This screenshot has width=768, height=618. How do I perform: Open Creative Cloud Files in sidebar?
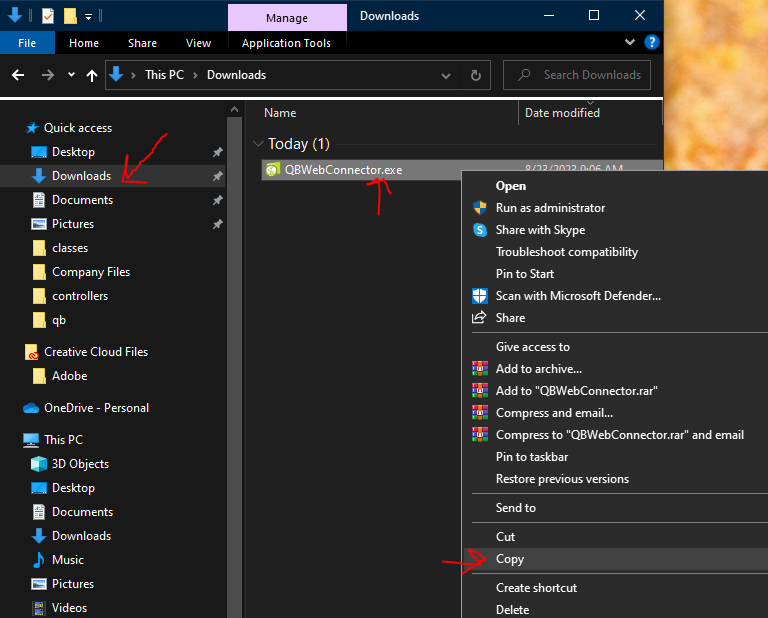coord(95,352)
